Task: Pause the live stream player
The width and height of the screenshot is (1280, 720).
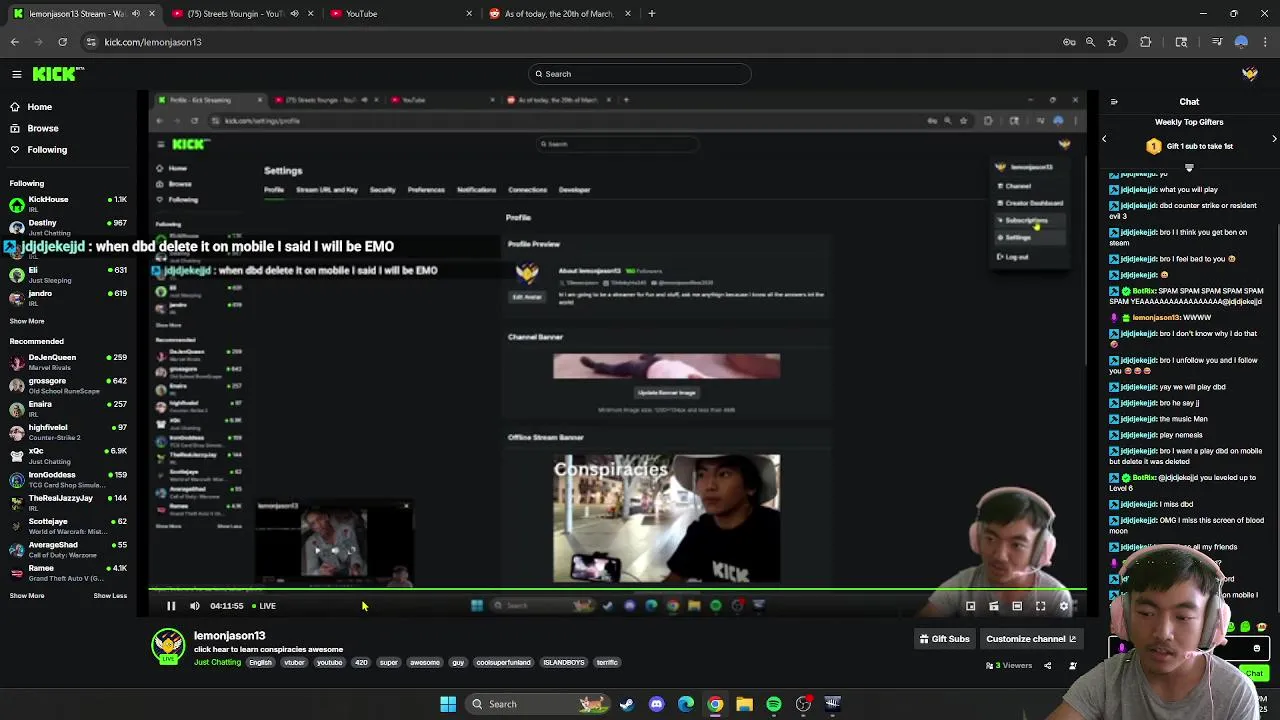Action: click(x=171, y=605)
